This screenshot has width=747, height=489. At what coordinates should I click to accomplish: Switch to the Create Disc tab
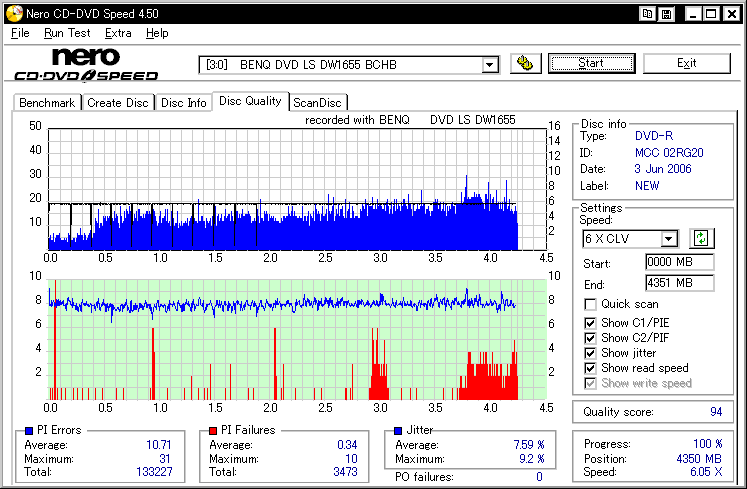pos(118,102)
